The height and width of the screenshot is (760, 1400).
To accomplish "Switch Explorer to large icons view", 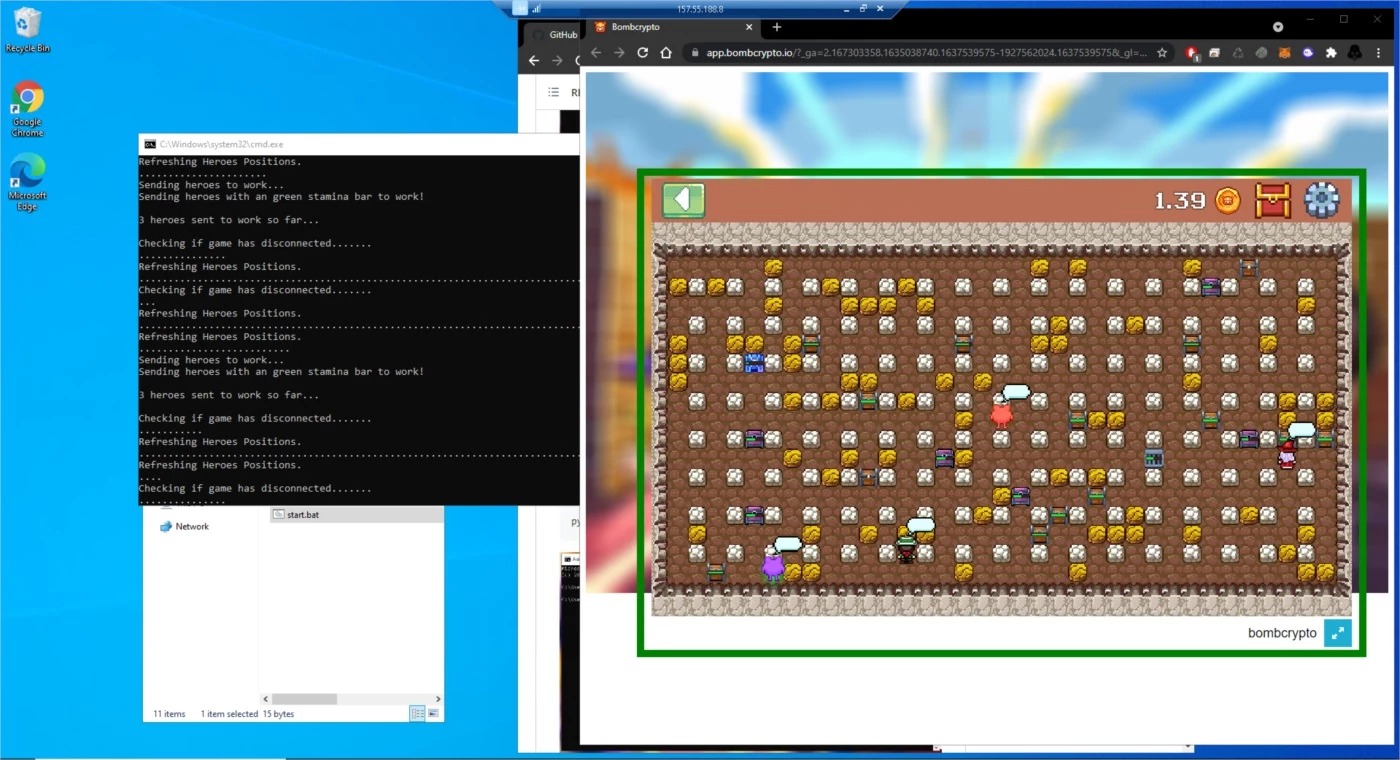I will click(x=433, y=714).
